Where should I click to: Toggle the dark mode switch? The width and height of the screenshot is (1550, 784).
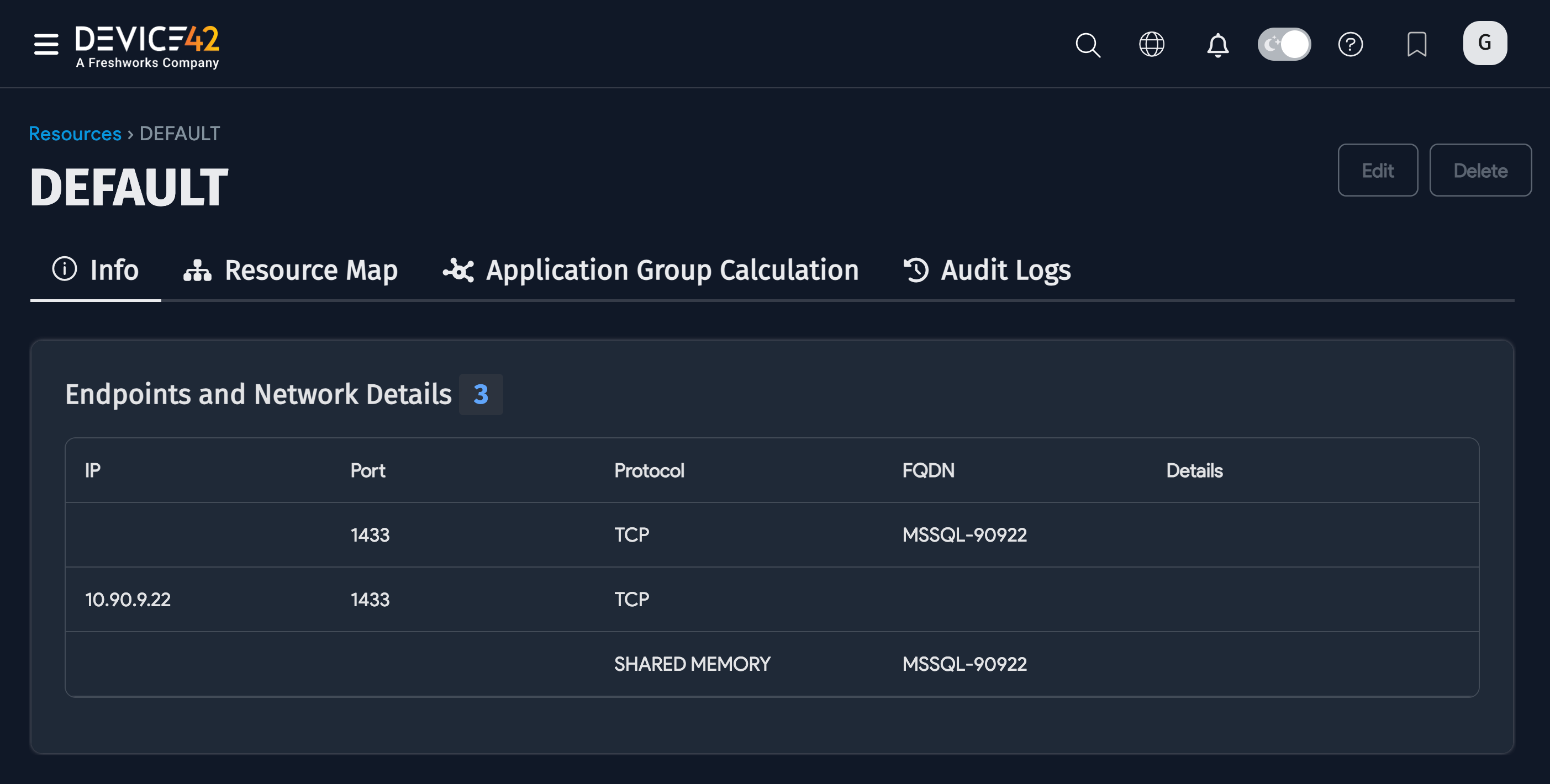[1284, 43]
